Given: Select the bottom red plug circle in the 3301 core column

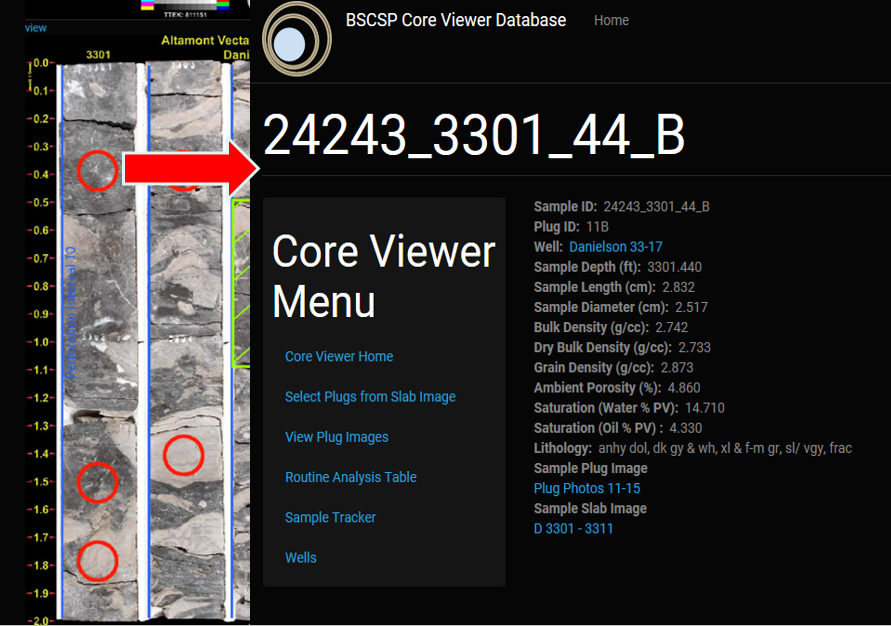Looking at the screenshot, I should (x=97, y=561).
